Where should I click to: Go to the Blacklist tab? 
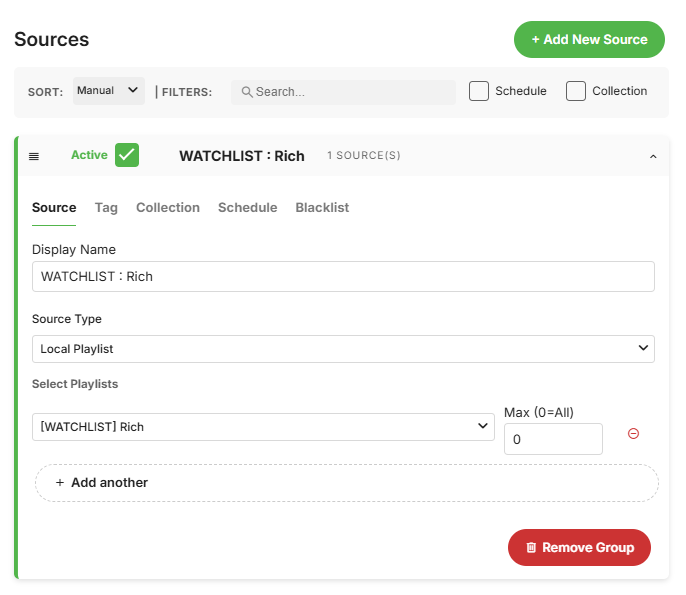point(322,208)
